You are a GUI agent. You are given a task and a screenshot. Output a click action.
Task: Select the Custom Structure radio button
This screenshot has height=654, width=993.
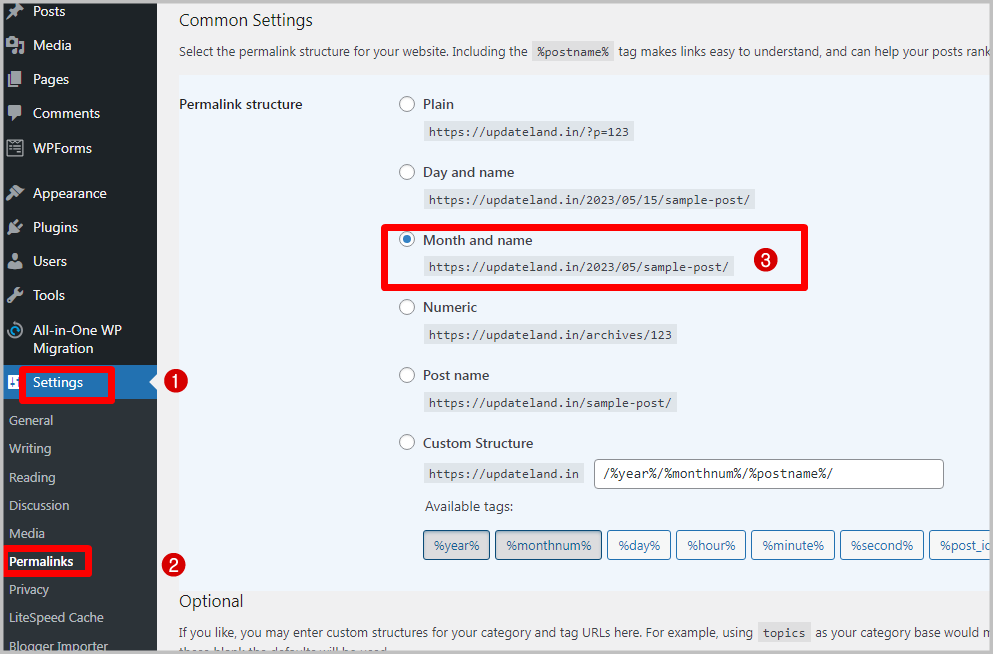coord(407,443)
